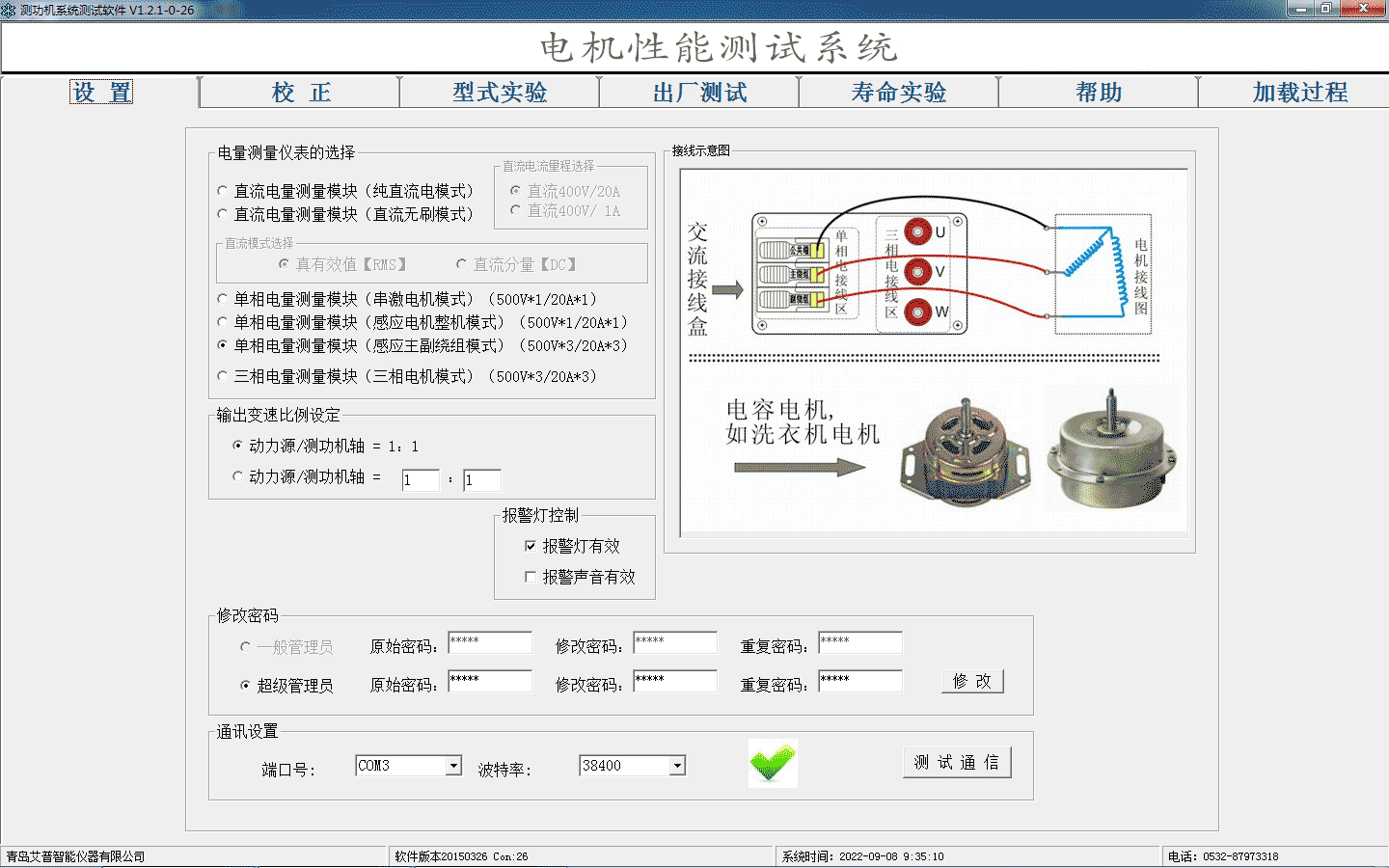
Task: Enable the 报警声音有效 alarm sound checkbox
Action: point(531,577)
